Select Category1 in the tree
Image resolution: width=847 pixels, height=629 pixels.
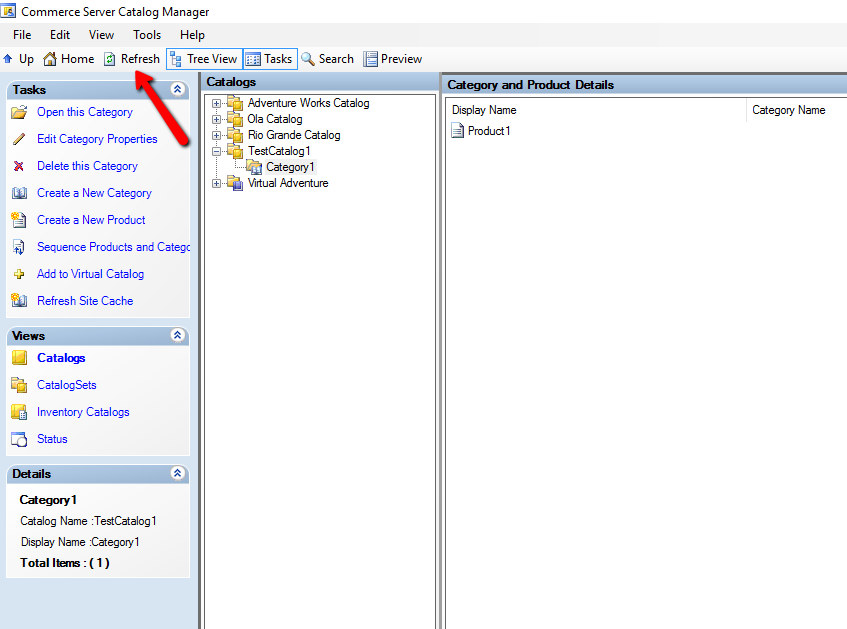tap(290, 167)
